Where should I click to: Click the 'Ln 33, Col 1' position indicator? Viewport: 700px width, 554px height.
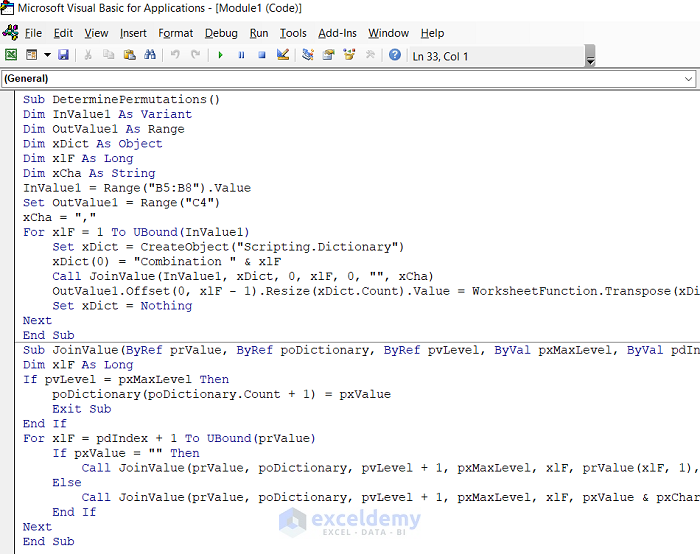[x=440, y=57]
